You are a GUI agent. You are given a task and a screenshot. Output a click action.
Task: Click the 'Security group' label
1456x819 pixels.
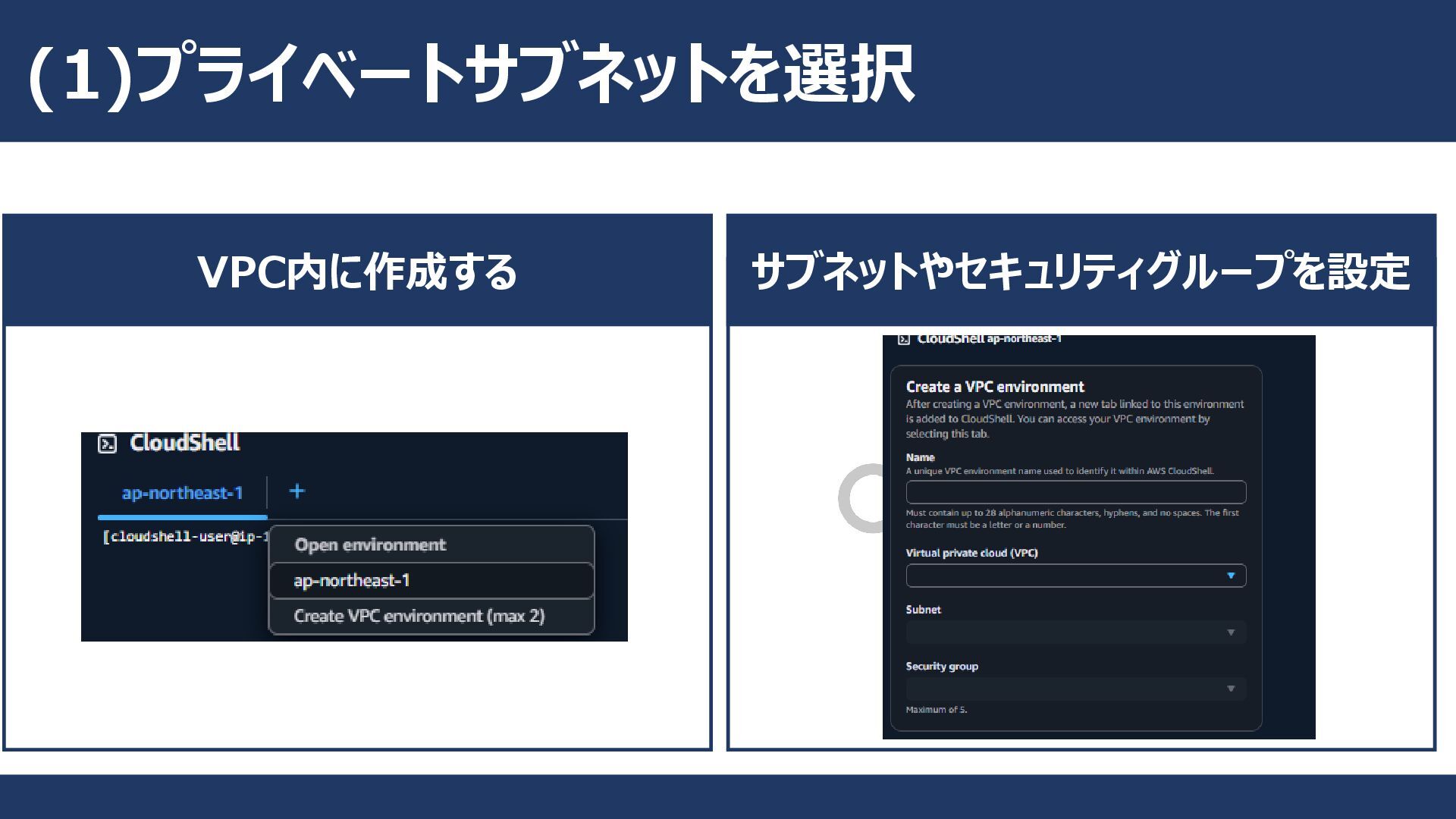942,667
